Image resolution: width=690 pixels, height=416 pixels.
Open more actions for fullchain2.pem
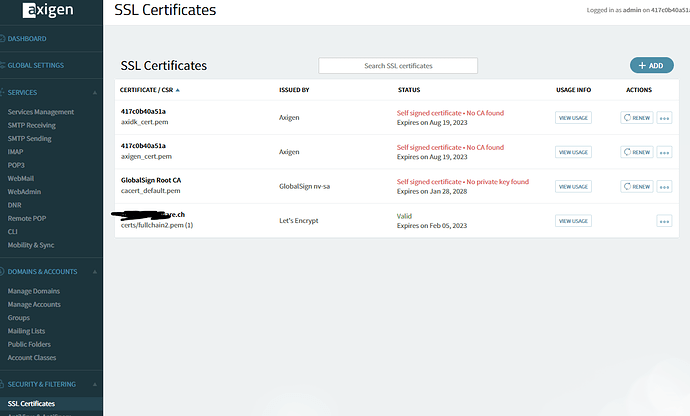(x=664, y=221)
